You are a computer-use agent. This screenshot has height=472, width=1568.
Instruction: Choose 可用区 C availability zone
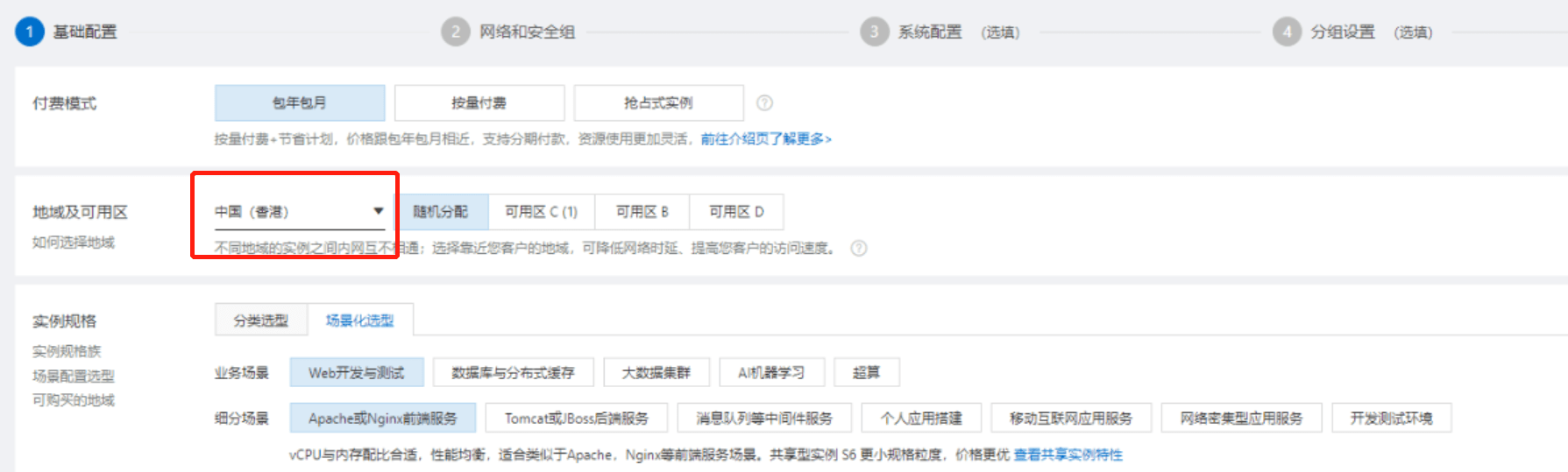[x=541, y=212]
